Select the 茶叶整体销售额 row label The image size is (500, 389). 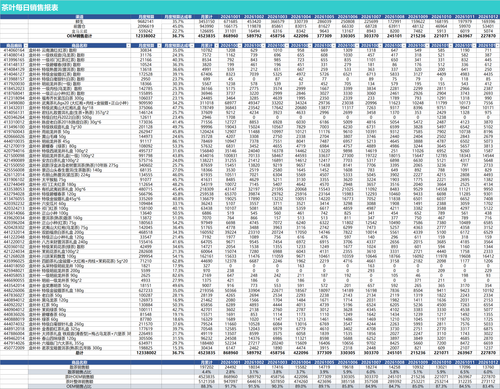pos(79,382)
